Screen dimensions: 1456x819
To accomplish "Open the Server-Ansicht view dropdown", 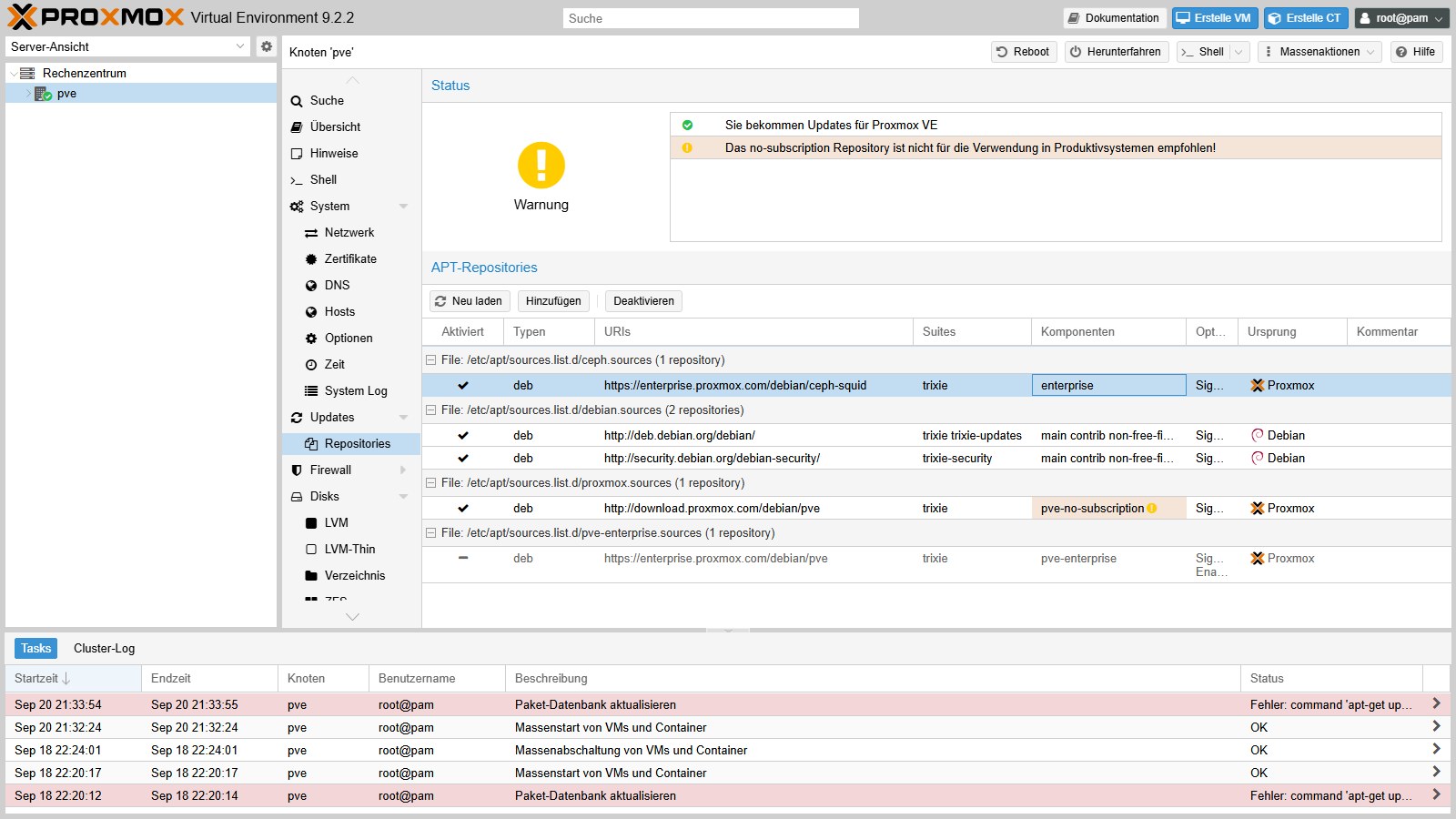I will tap(240, 46).
